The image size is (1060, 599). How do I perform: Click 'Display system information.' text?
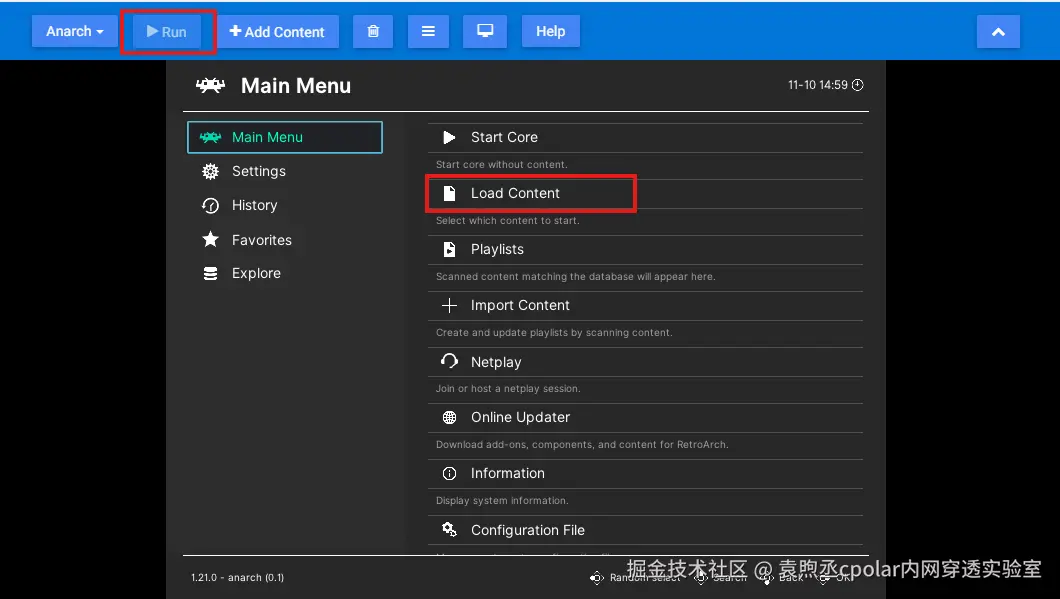[x=502, y=501]
